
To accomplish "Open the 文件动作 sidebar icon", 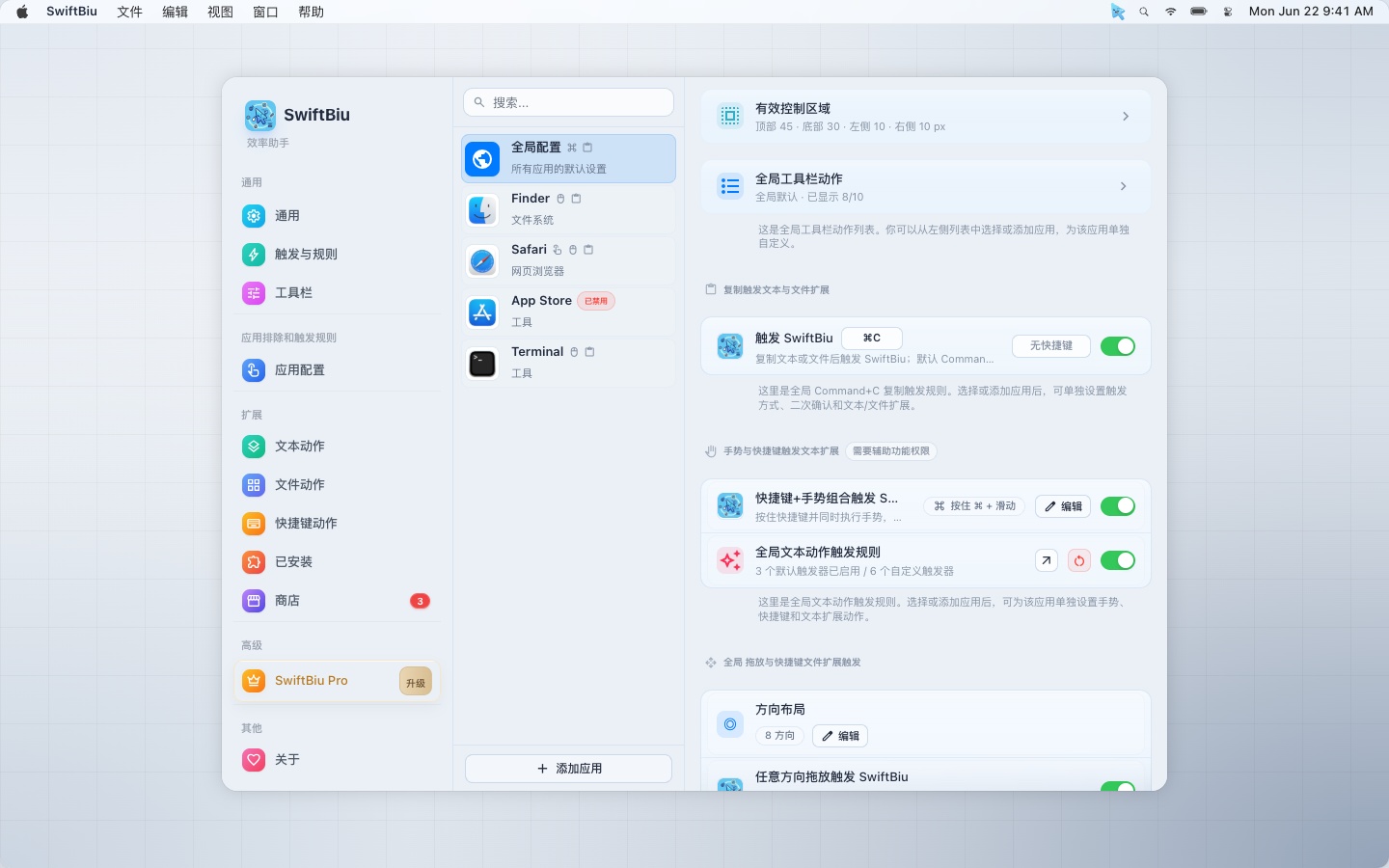I will point(254,485).
